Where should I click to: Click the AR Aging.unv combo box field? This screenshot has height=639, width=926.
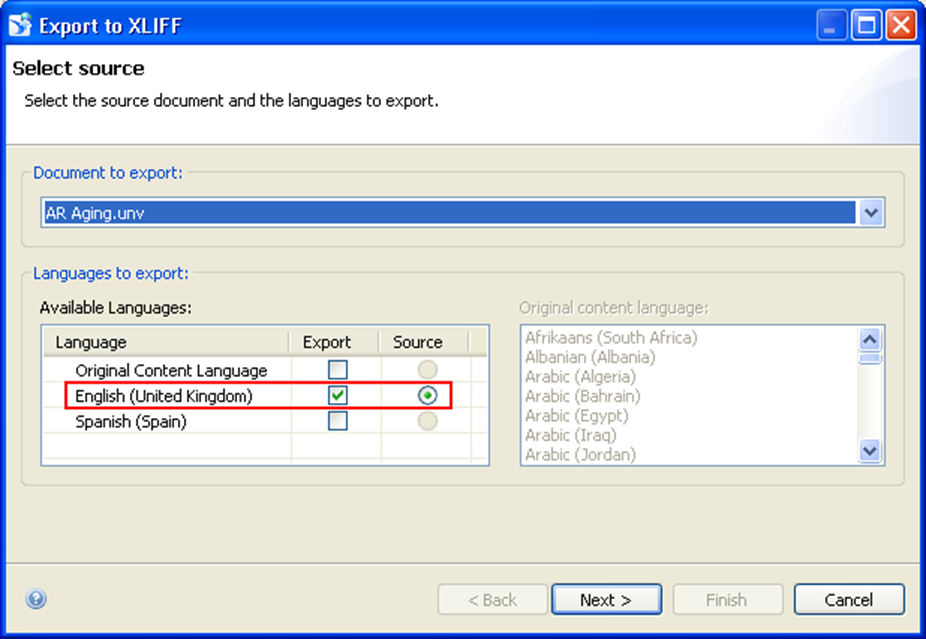(448, 213)
